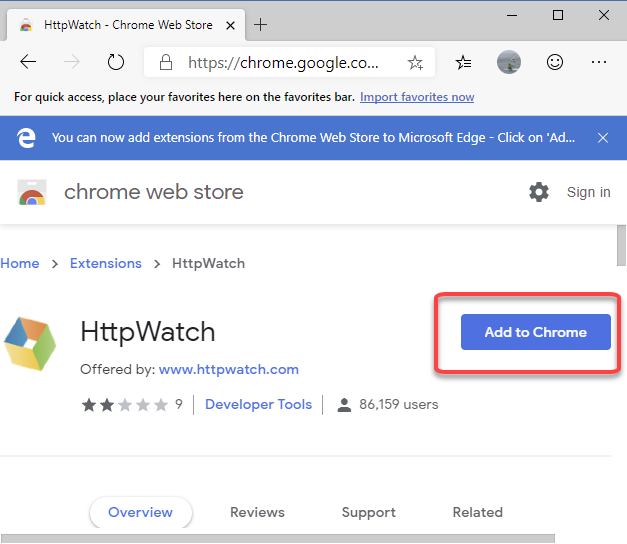Open the Settings and more menu

coord(599,62)
